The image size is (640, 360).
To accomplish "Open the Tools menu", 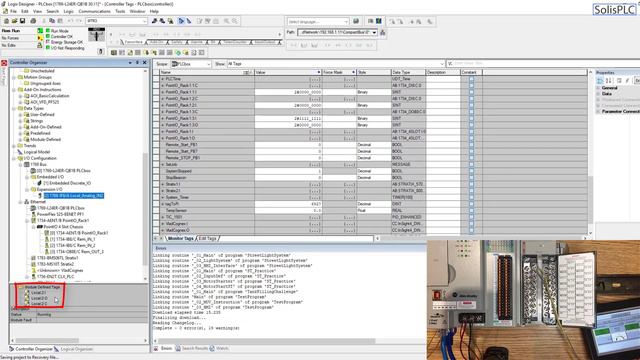I will [x=120, y=11].
